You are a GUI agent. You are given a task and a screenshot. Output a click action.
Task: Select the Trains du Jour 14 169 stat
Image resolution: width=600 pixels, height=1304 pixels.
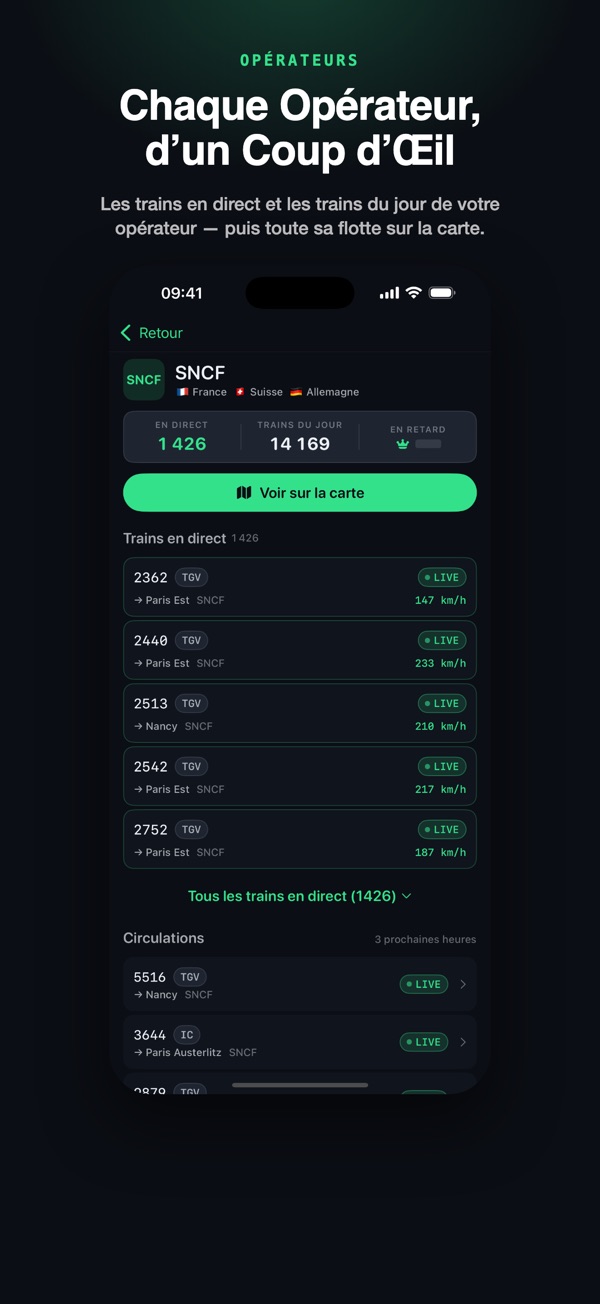(x=300, y=437)
